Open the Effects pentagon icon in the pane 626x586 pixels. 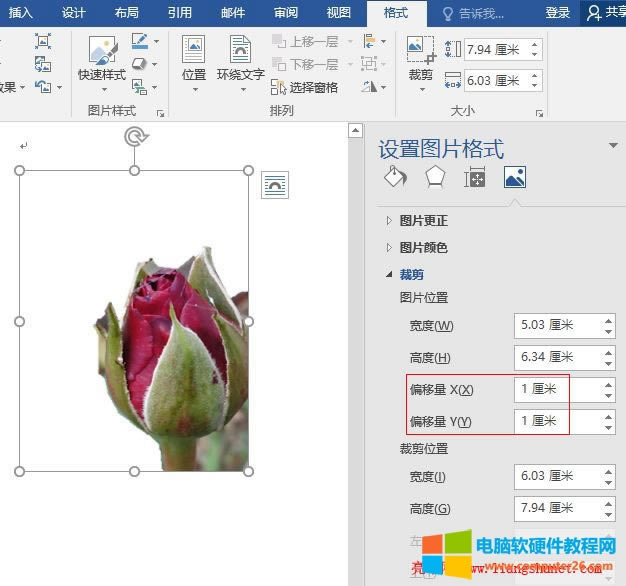[434, 178]
